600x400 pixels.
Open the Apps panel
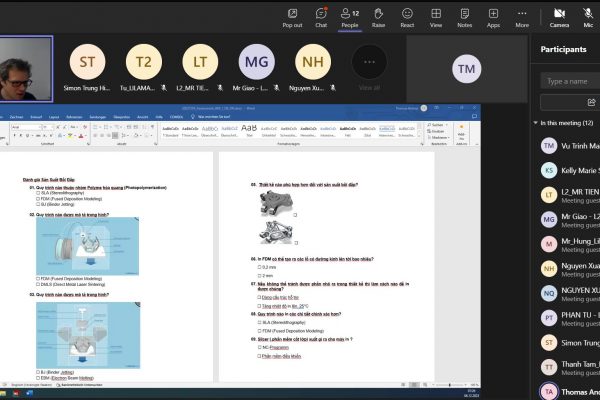493,16
